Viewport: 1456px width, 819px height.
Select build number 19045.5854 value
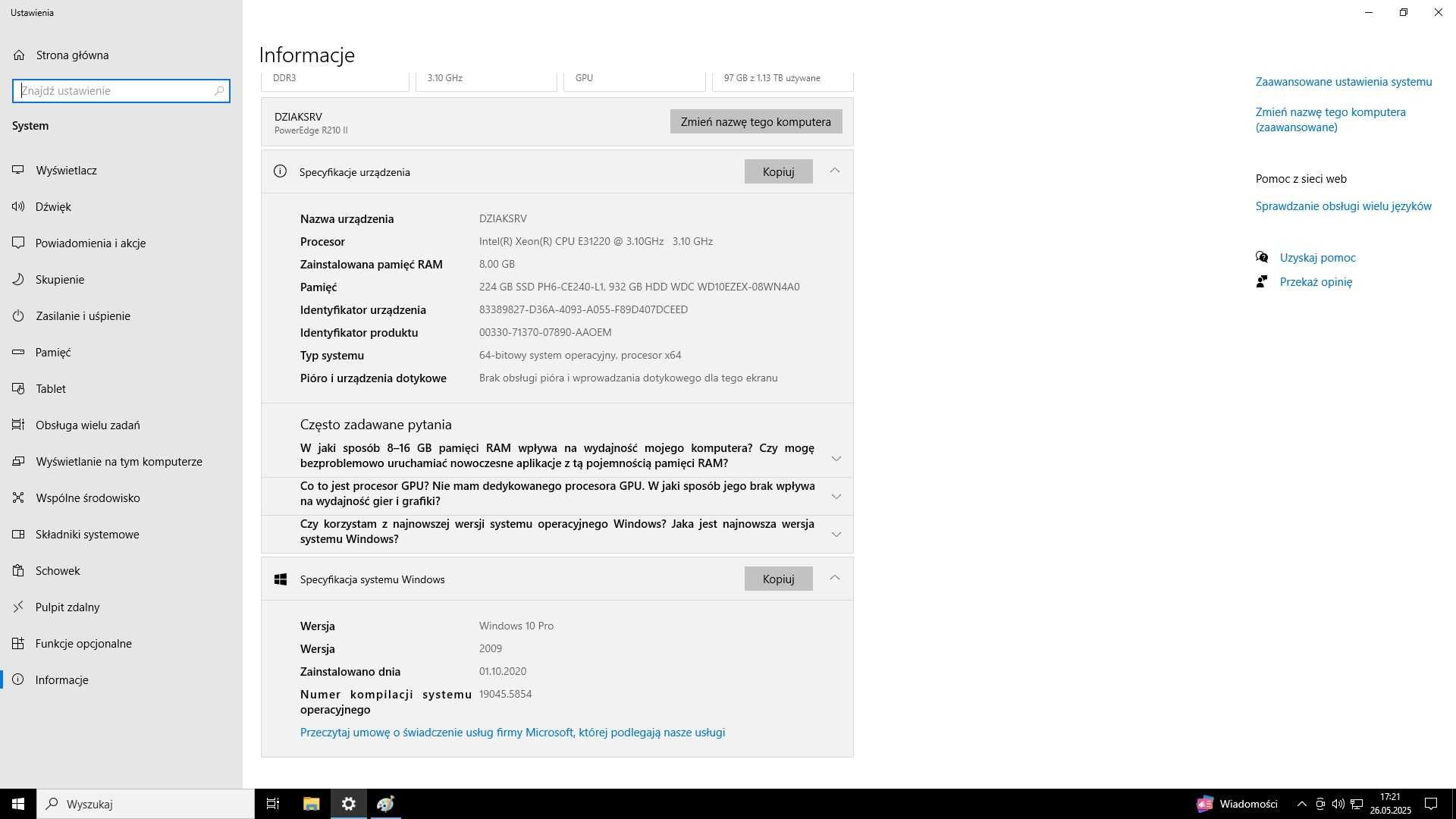click(505, 694)
